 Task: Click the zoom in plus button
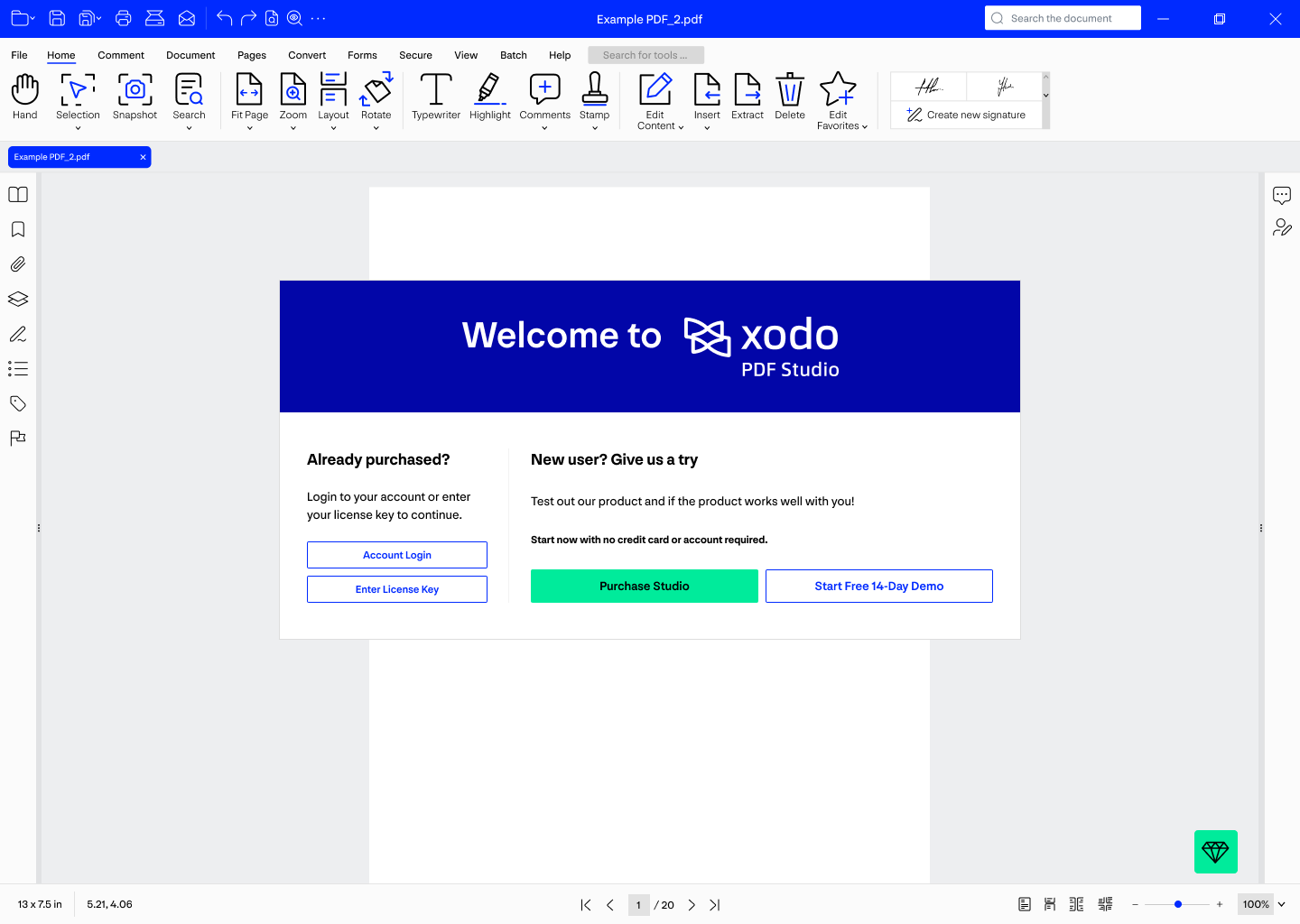pos(1220,904)
